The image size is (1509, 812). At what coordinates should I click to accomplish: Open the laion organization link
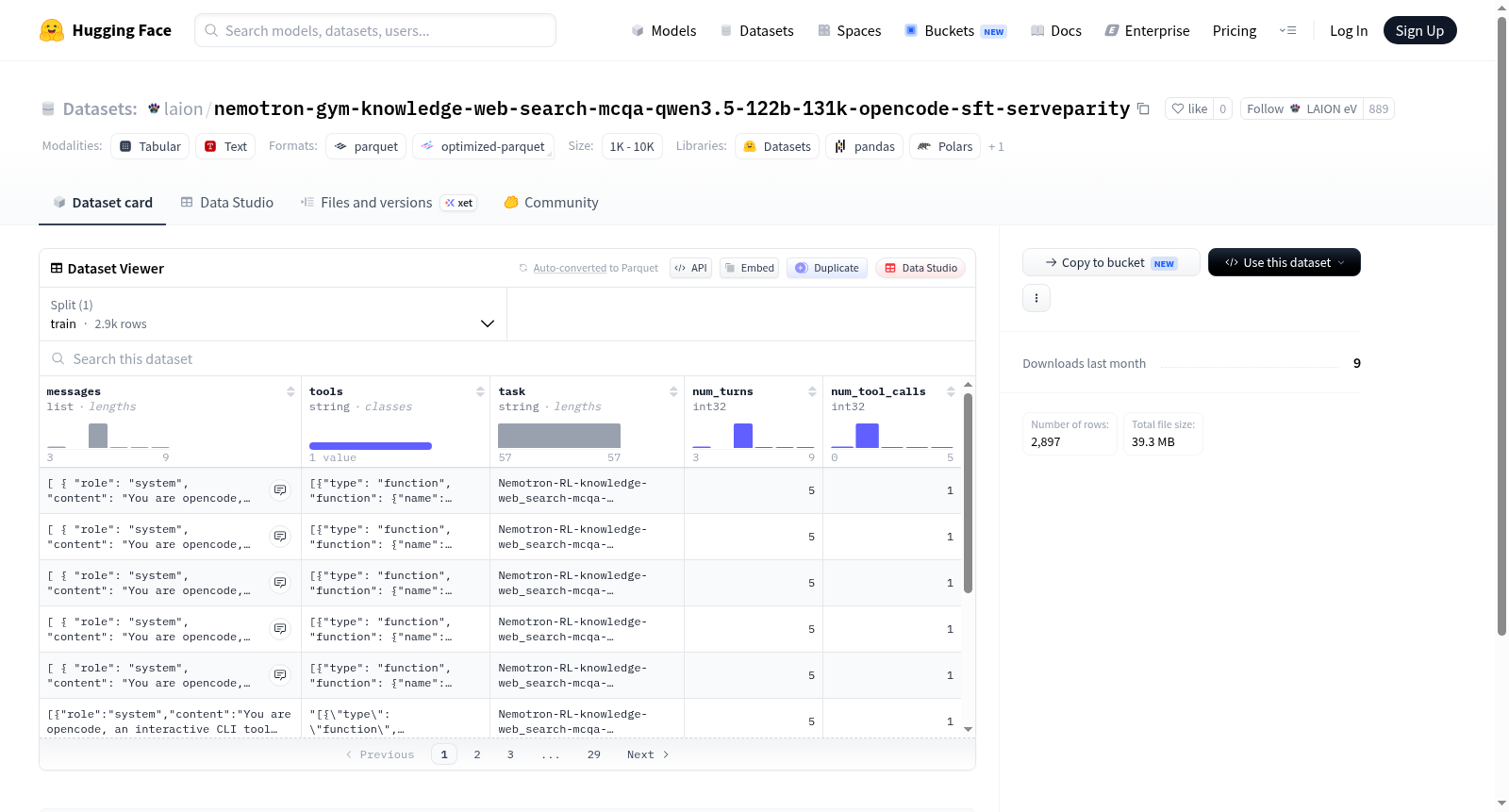(183, 108)
